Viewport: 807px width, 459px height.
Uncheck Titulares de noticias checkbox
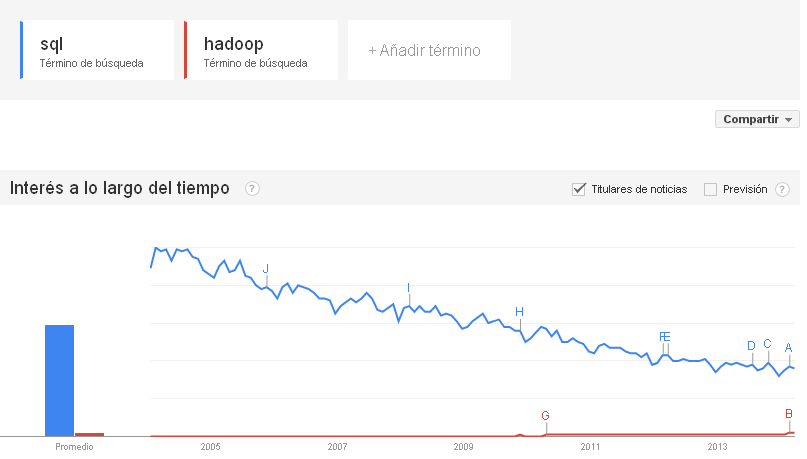click(578, 189)
